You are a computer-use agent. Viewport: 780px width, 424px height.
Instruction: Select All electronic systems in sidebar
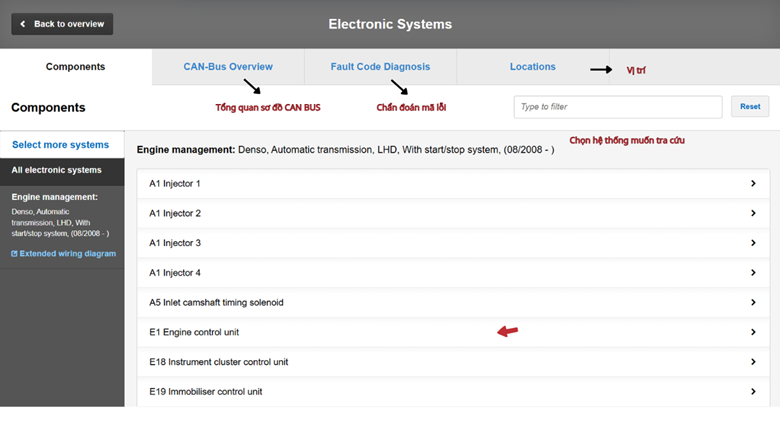point(56,171)
